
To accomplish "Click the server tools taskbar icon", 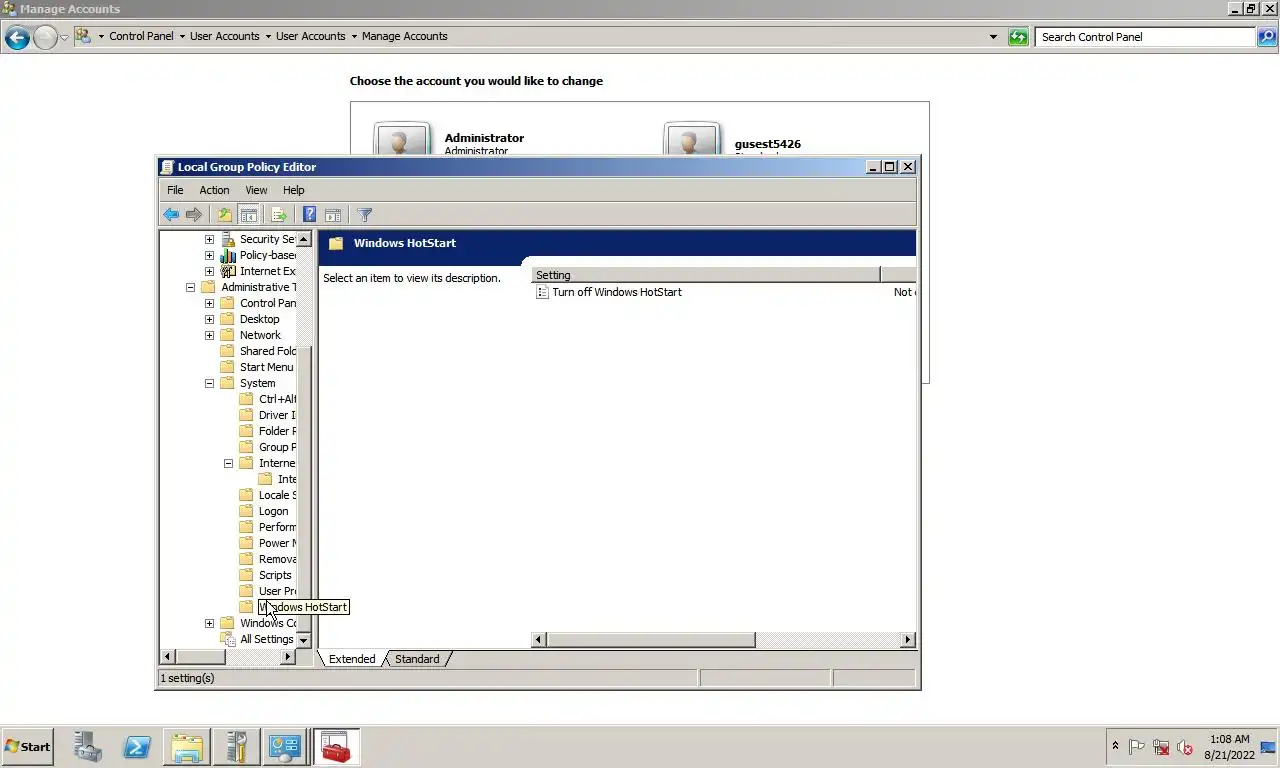I will 236,747.
